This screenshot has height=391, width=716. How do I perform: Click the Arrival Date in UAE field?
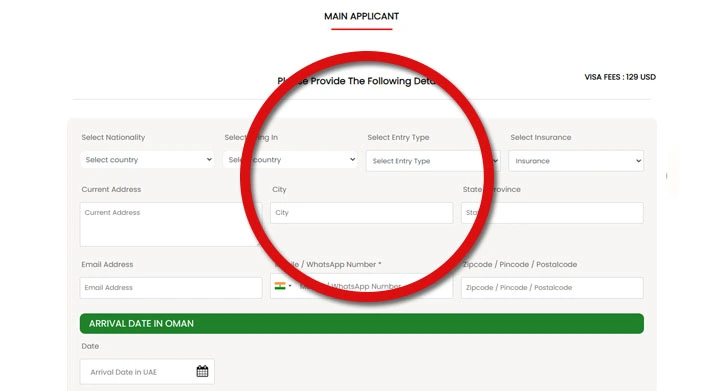pos(147,372)
